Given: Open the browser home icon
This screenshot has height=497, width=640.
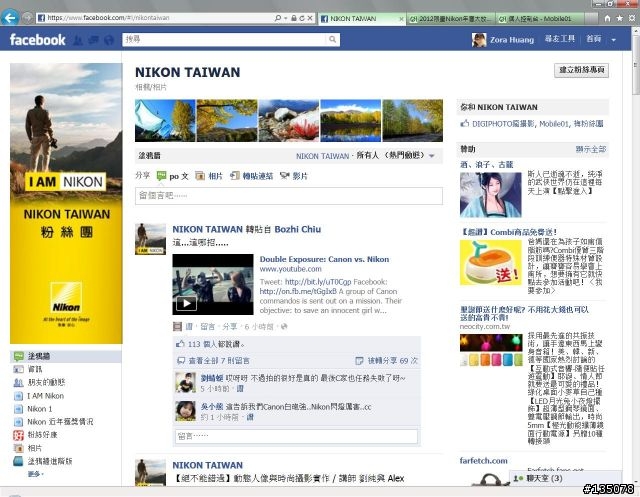Looking at the screenshot, I should click(x=607, y=18).
